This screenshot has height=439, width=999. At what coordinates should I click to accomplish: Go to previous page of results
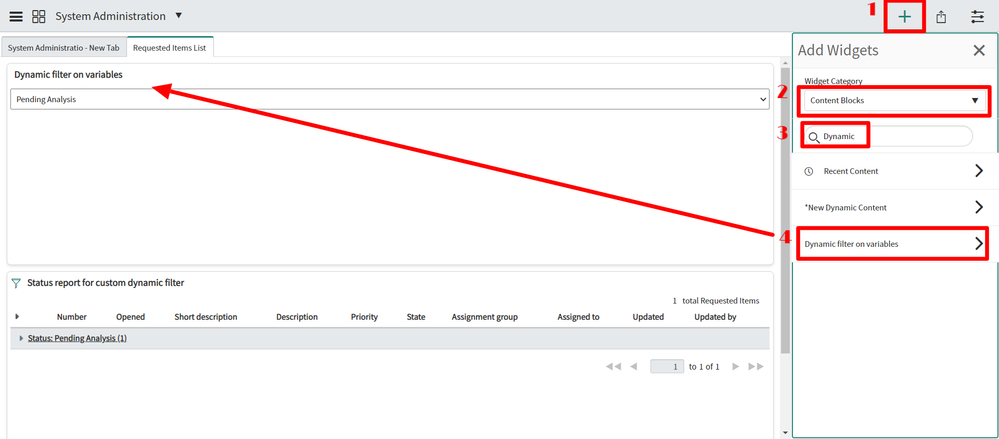[x=633, y=366]
